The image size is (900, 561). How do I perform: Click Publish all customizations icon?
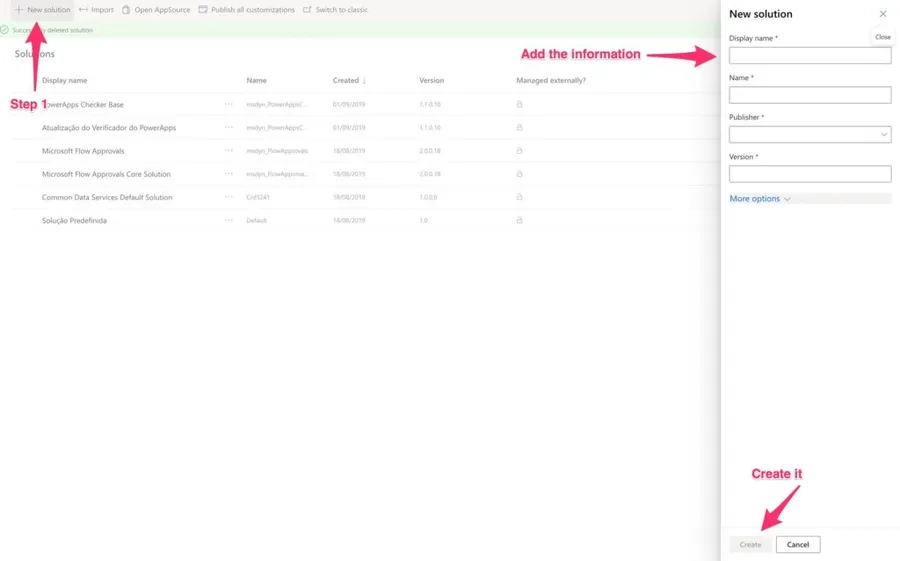pyautogui.click(x=203, y=10)
